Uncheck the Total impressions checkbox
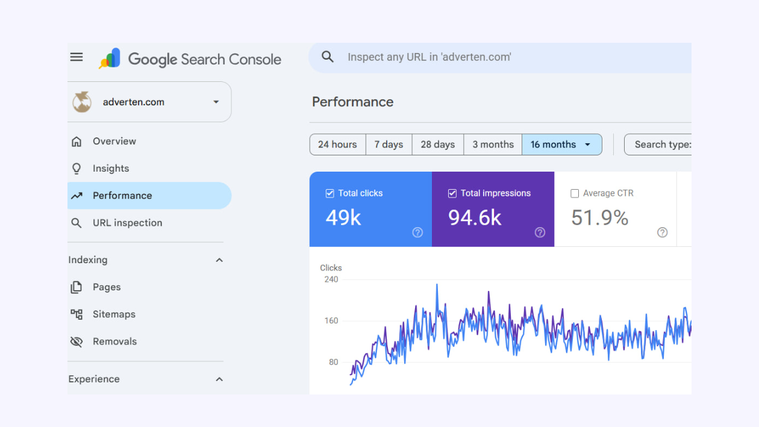Viewport: 759px width, 427px height. [452, 193]
